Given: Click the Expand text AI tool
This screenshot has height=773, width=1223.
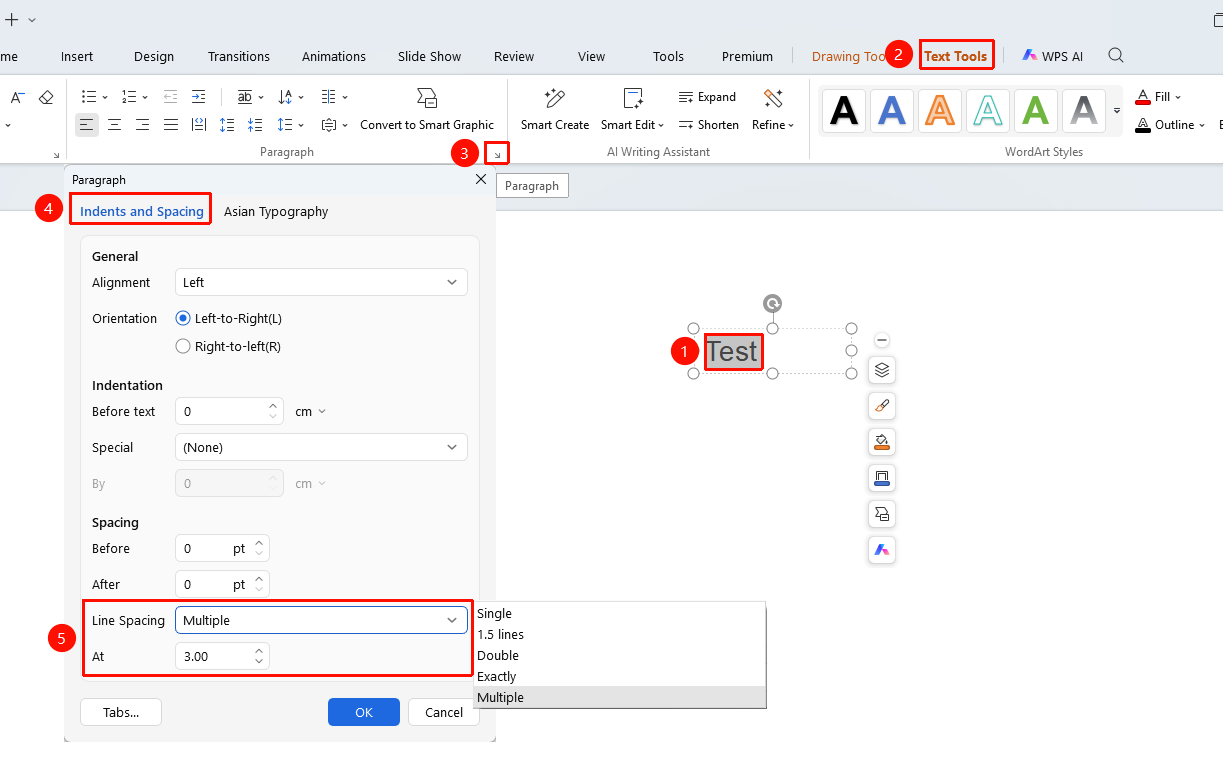Looking at the screenshot, I should coord(707,97).
